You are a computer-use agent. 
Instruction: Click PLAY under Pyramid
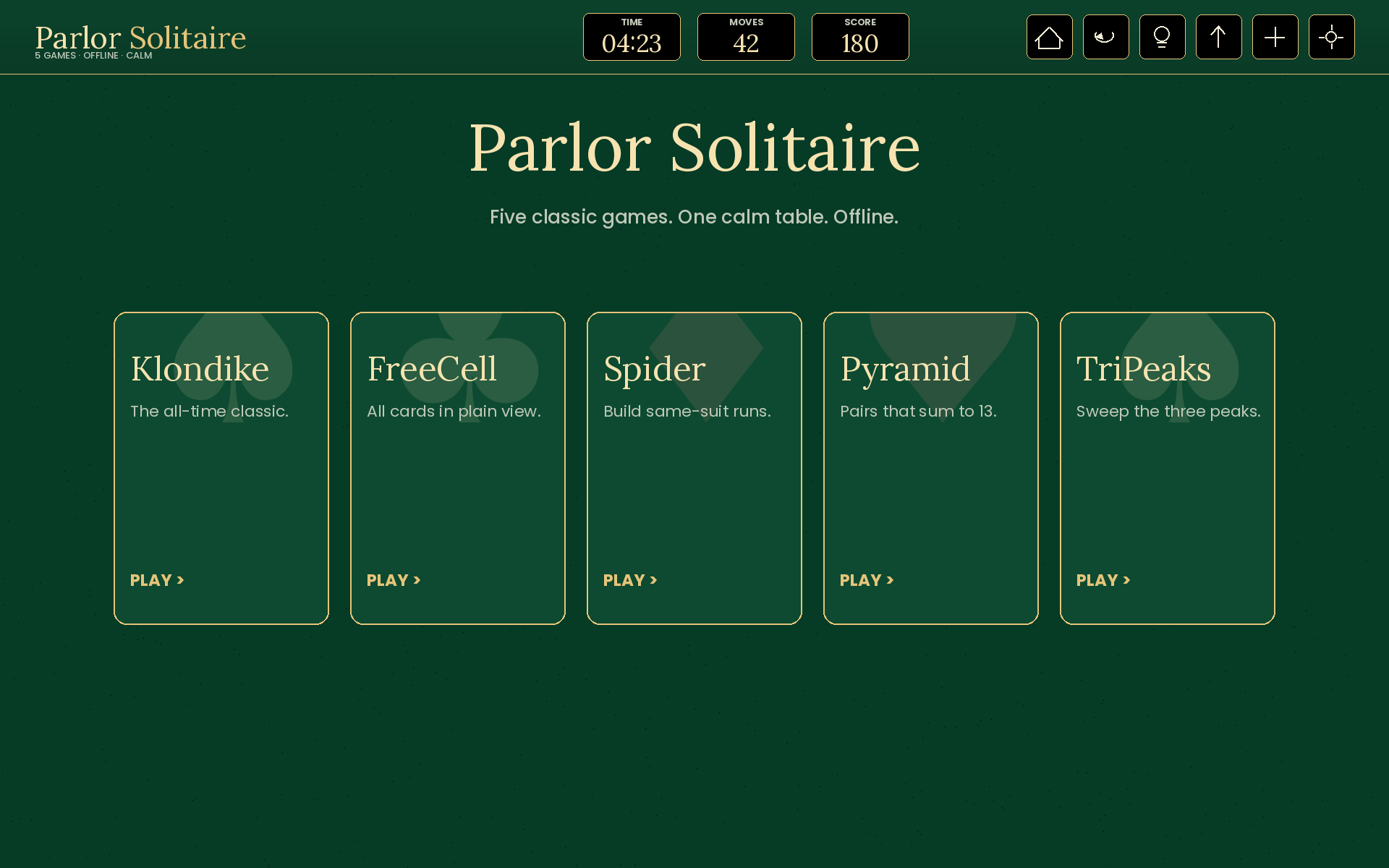tap(867, 580)
